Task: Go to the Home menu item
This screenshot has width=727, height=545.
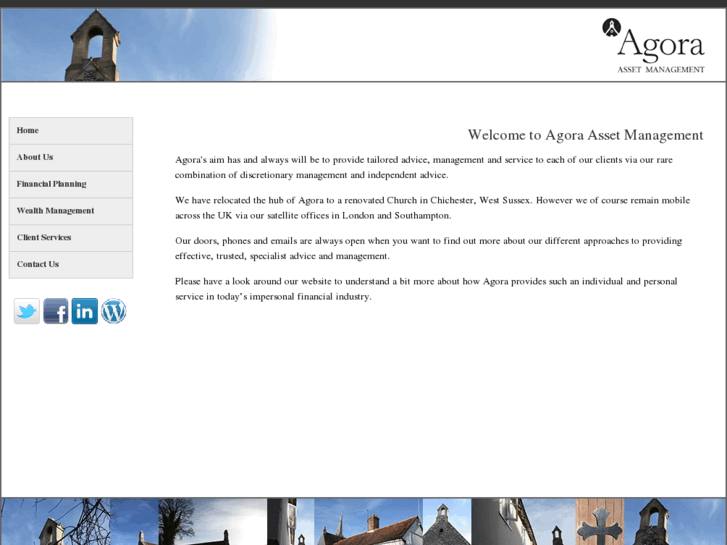Action: pyautogui.click(x=71, y=131)
